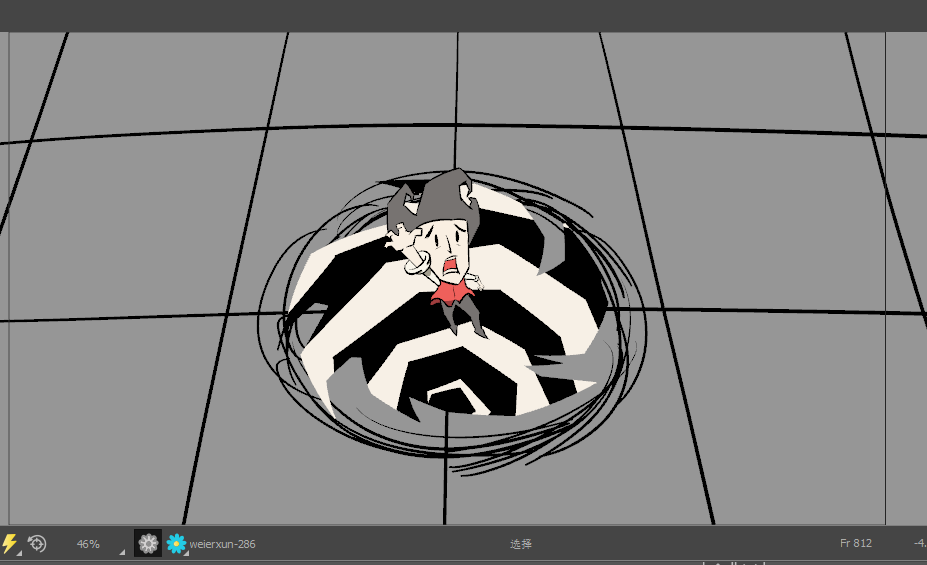Select the character's dangling legs
The height and width of the screenshot is (565, 927).
pos(464,319)
